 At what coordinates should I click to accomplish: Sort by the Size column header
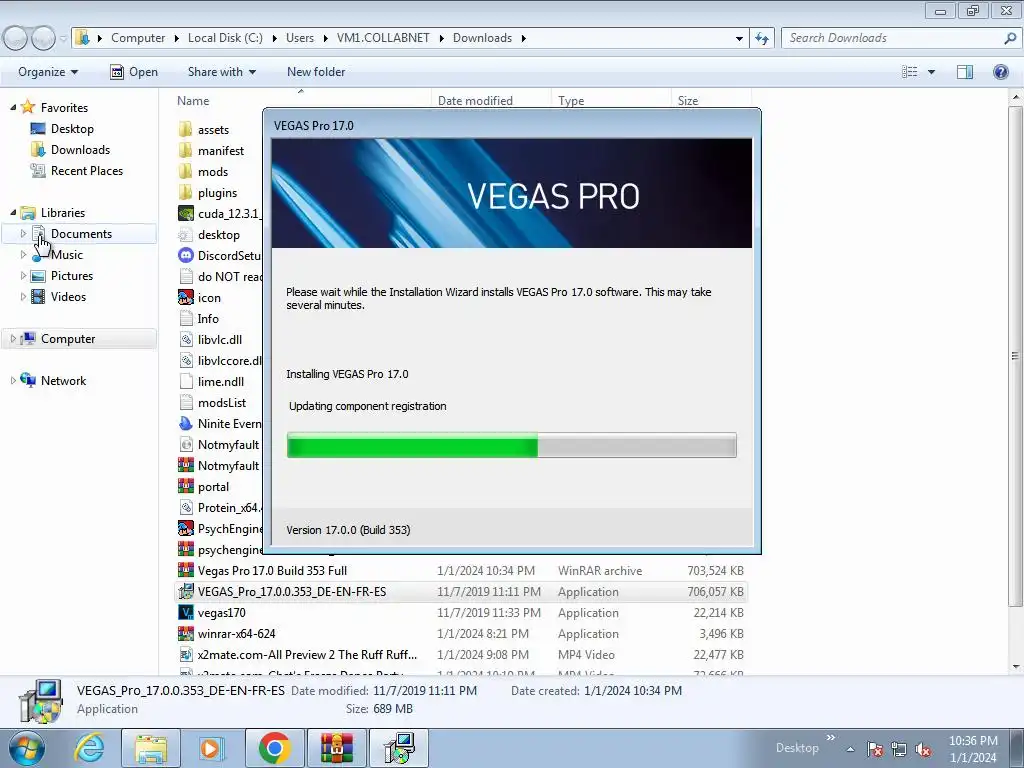point(688,101)
